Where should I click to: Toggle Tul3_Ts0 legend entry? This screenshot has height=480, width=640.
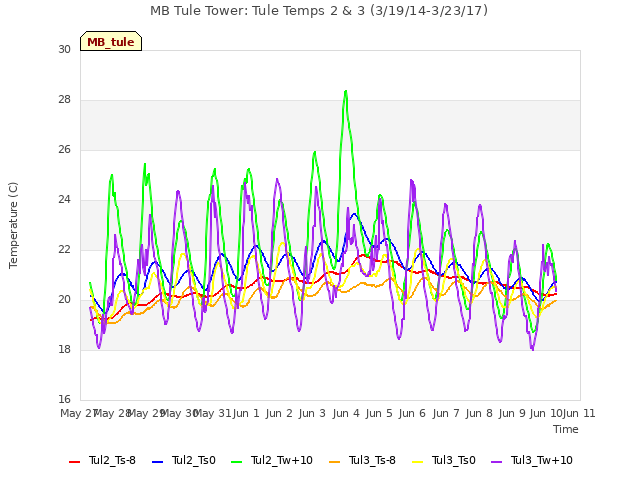tap(444, 460)
